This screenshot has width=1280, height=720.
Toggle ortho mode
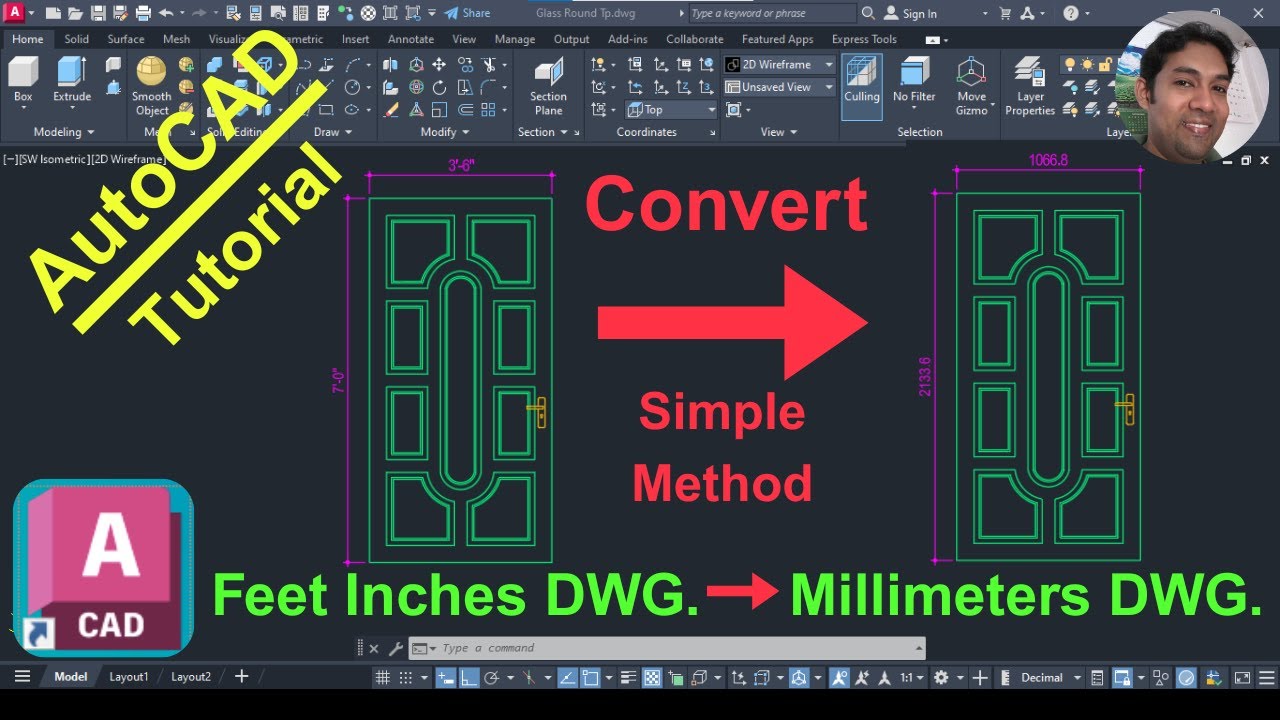click(469, 677)
